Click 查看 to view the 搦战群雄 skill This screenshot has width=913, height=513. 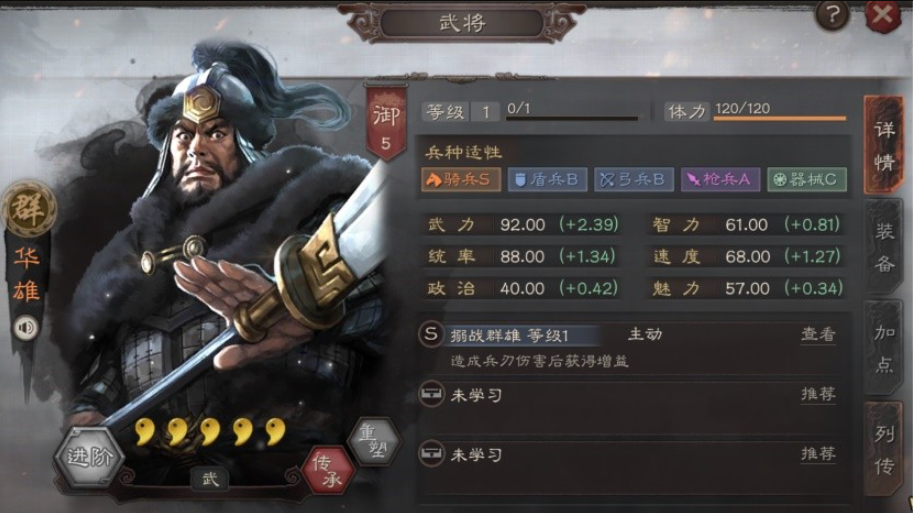pos(818,334)
